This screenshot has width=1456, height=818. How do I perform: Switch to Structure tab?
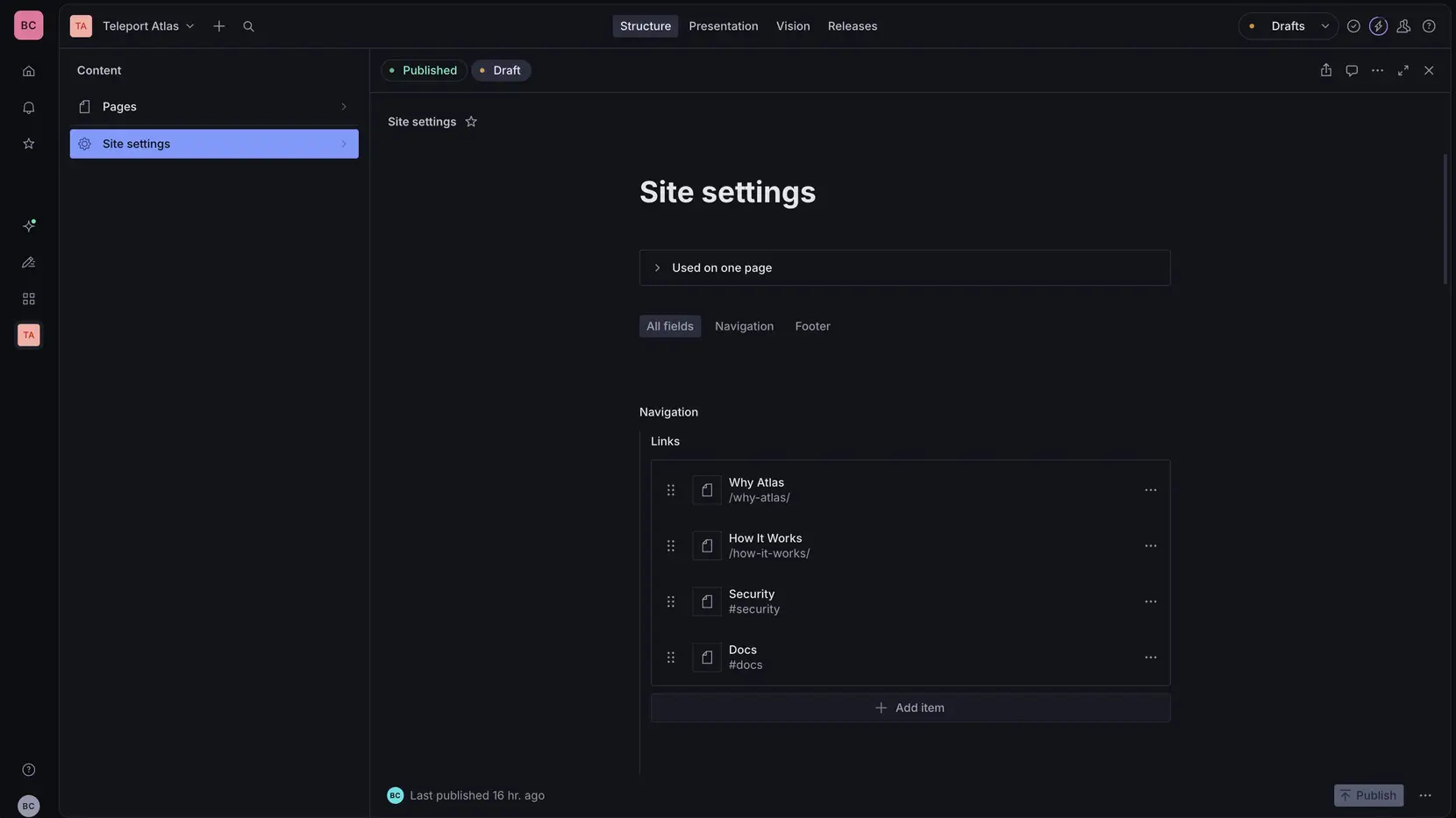(x=646, y=26)
